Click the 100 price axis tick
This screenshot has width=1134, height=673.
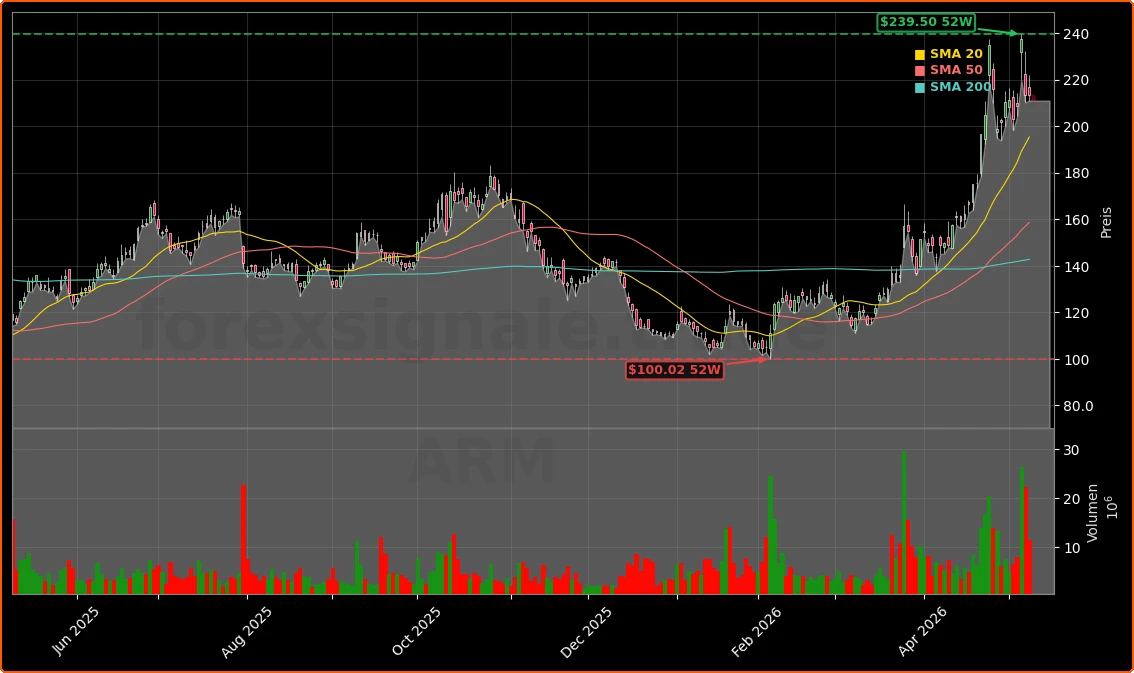1076,360
